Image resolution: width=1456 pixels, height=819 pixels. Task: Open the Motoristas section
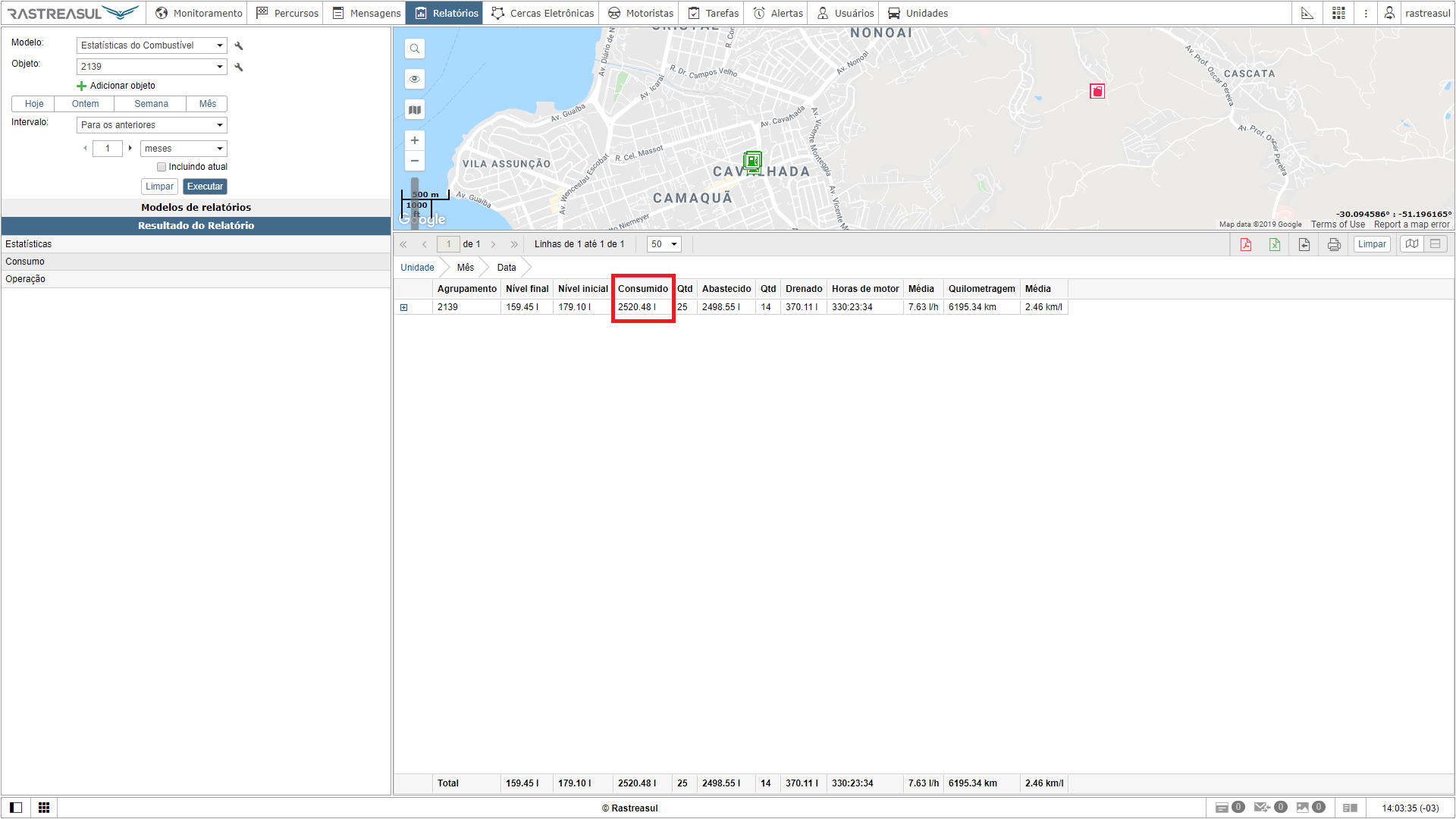tap(641, 13)
